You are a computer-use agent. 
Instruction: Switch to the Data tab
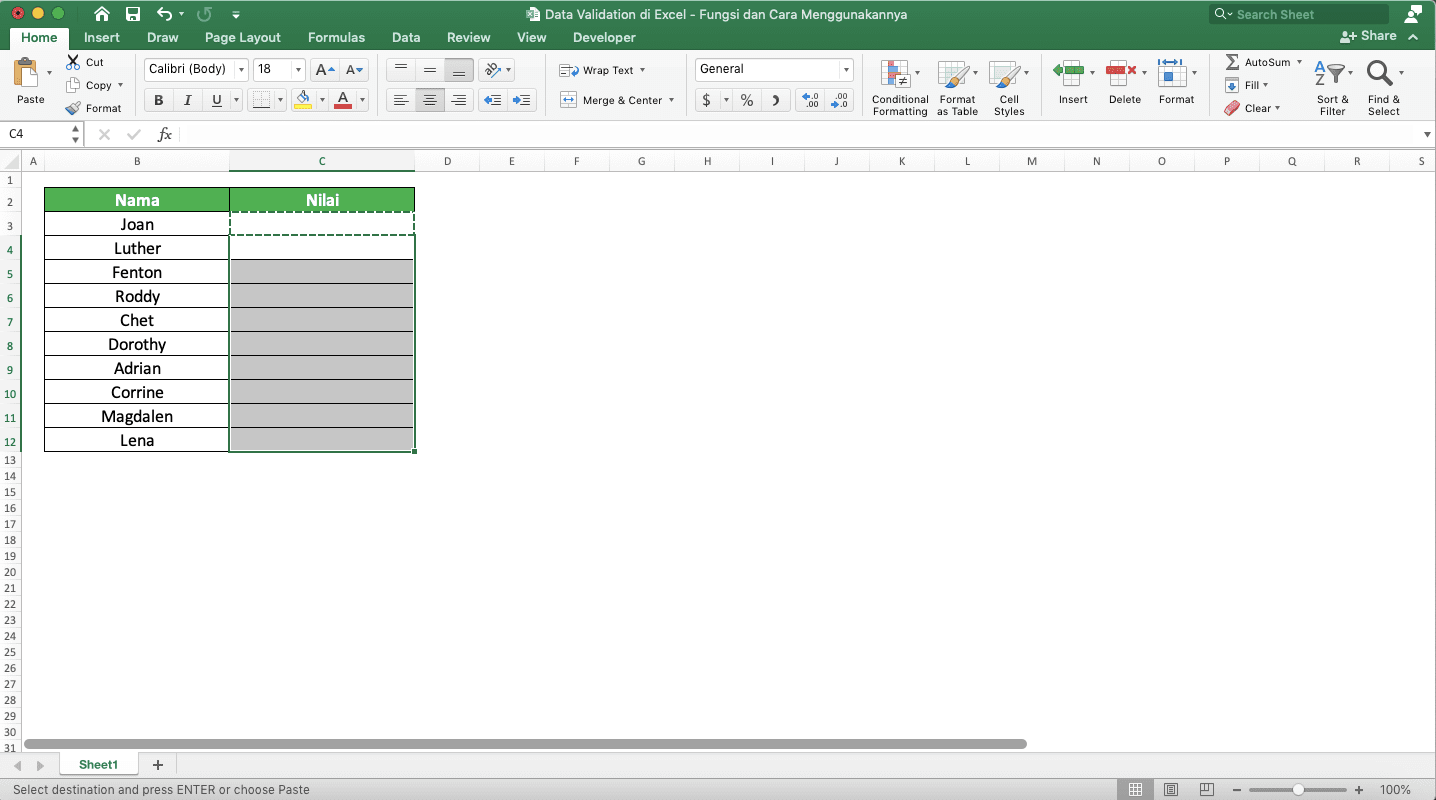(406, 37)
